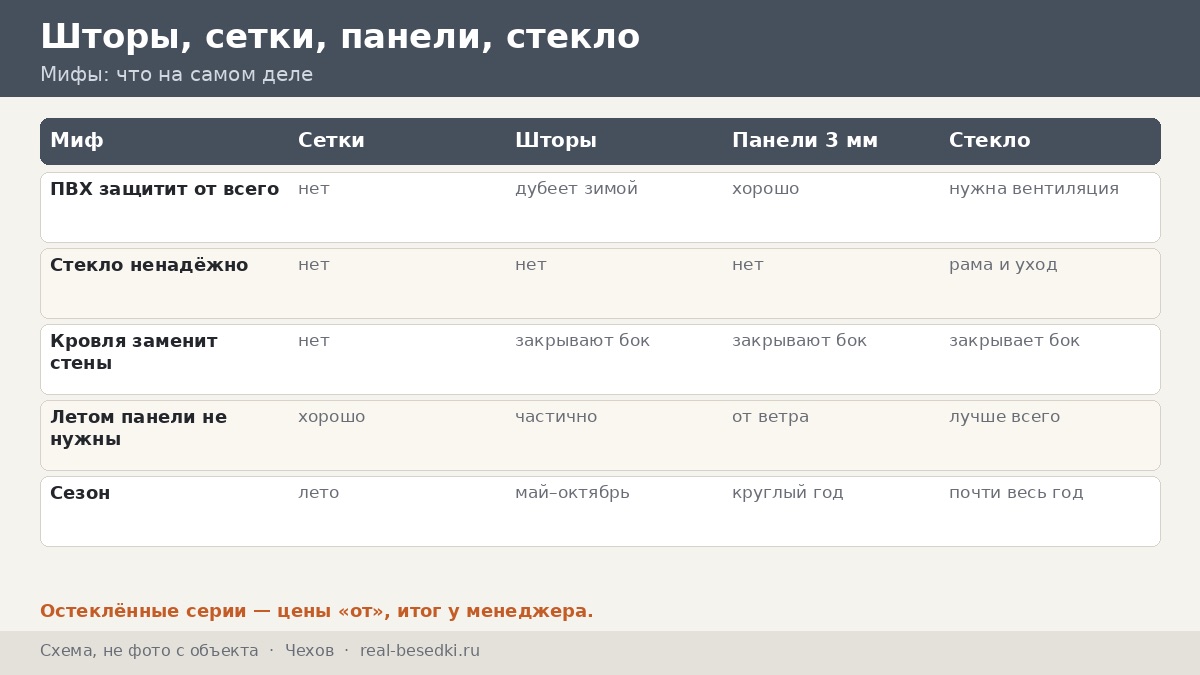Click the "Панели 3 мм" column header

click(805, 141)
